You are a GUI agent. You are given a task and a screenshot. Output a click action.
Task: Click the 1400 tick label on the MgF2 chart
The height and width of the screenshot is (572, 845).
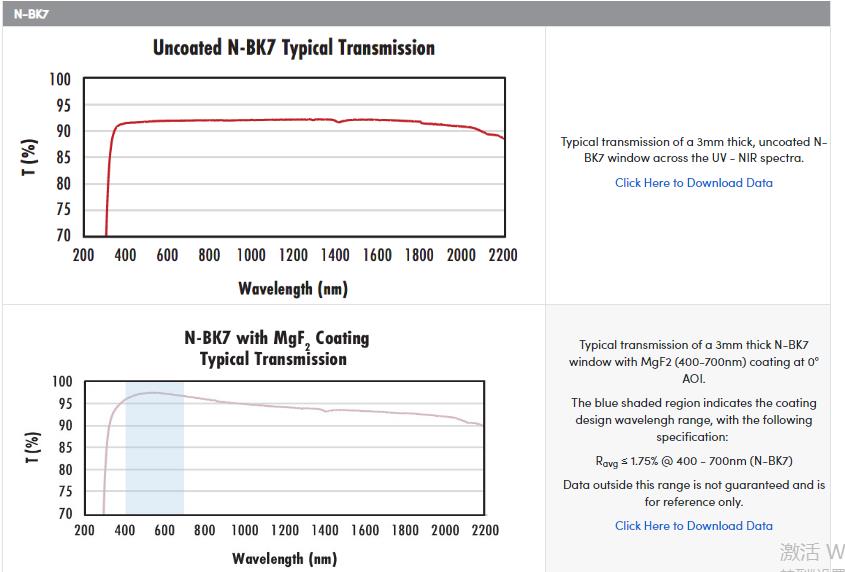pos(324,530)
